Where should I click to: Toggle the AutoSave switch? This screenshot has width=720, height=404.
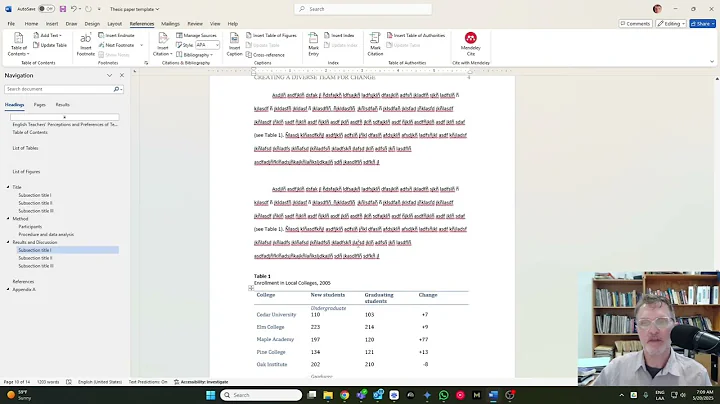[46, 9]
